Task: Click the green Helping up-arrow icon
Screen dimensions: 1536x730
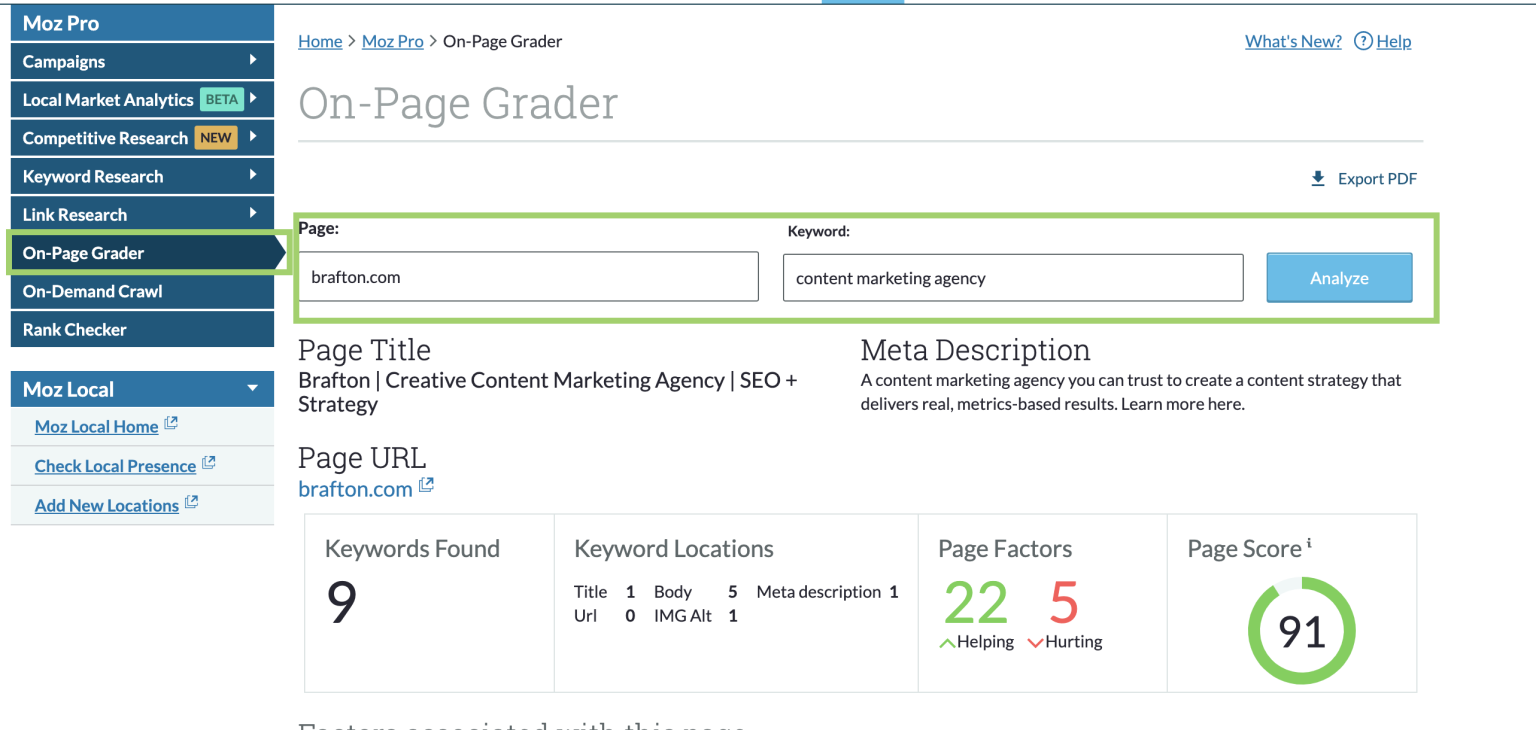Action: [947, 643]
